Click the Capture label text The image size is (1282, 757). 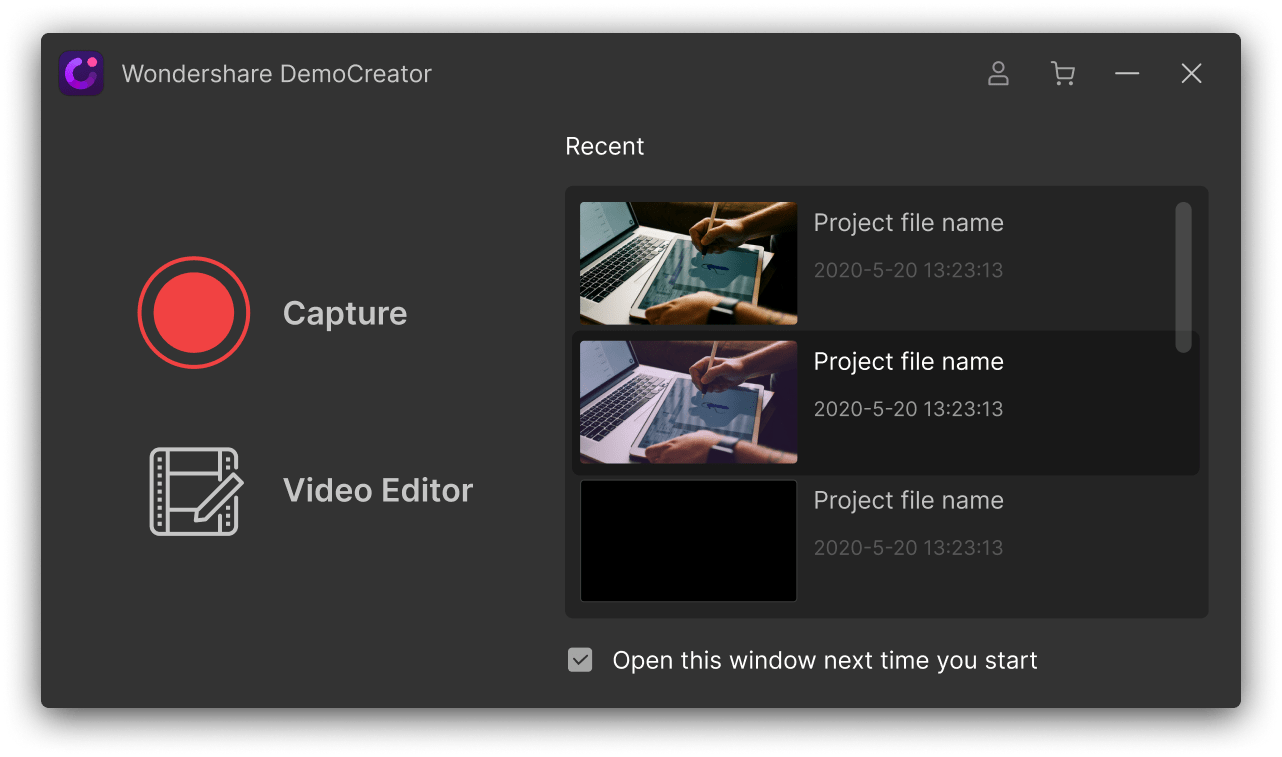pos(345,312)
